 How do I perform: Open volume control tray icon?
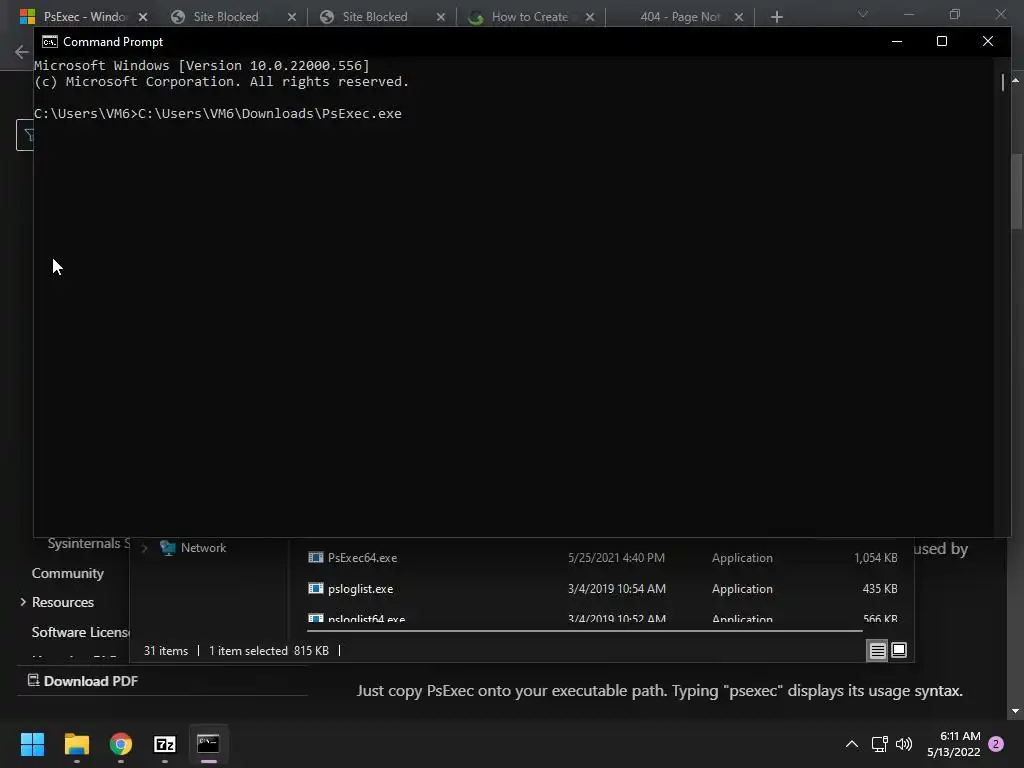point(904,744)
